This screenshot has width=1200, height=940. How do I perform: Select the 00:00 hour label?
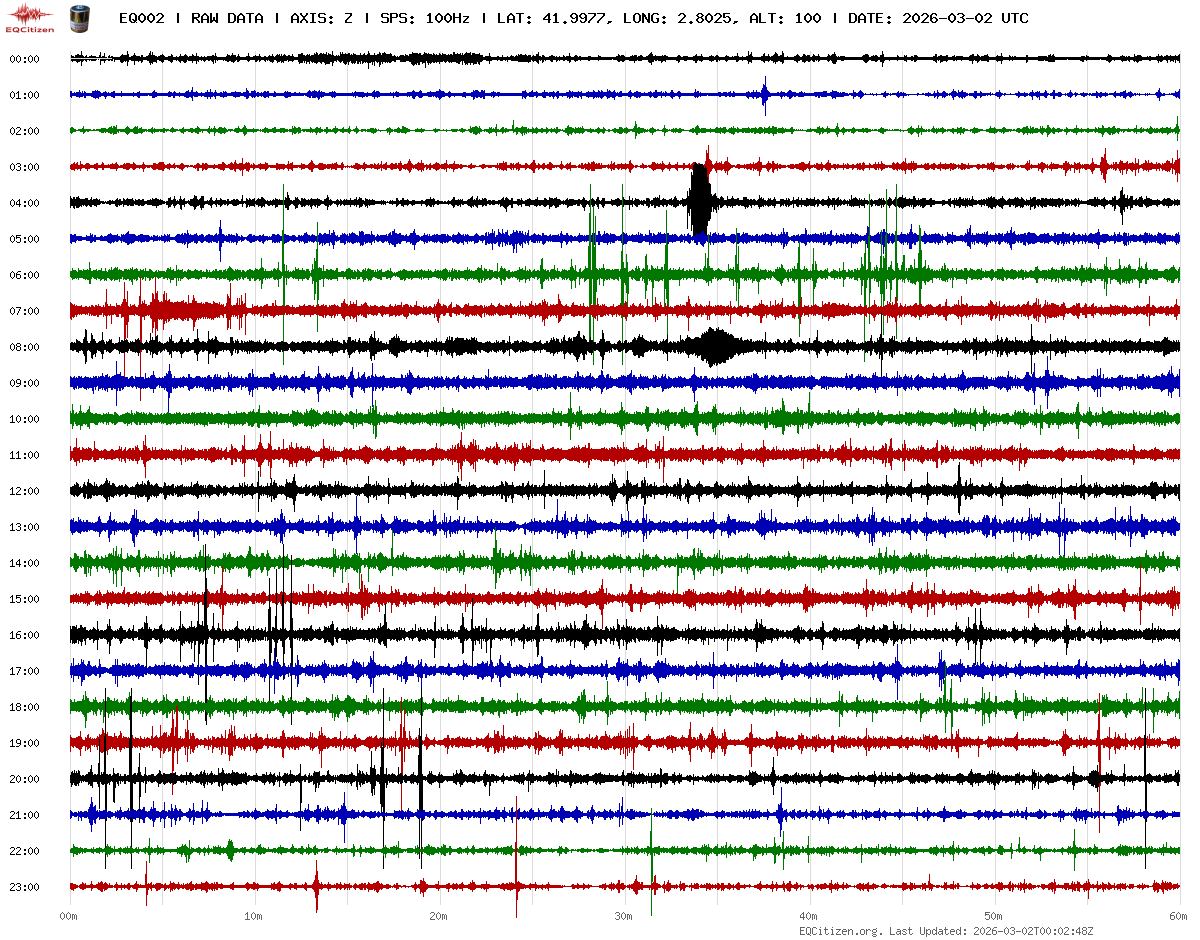[x=24, y=59]
